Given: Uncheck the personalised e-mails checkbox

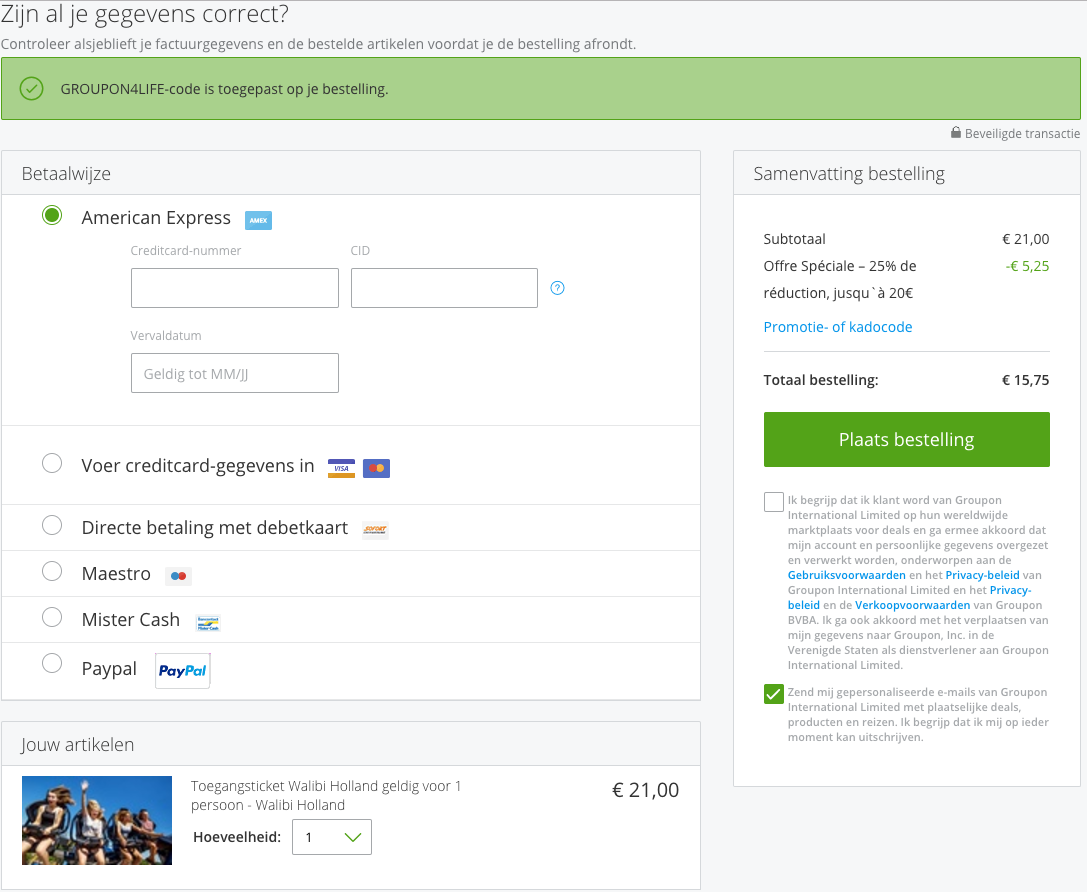Looking at the screenshot, I should click(774, 694).
